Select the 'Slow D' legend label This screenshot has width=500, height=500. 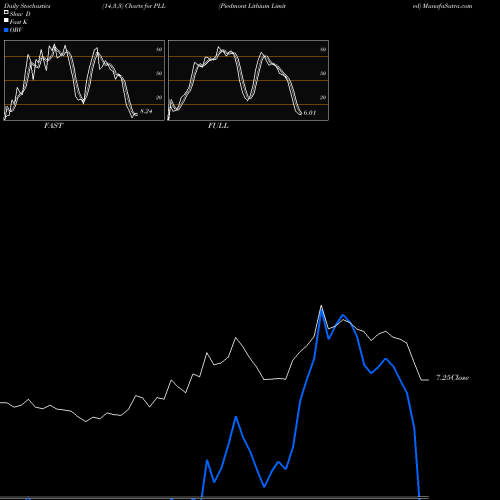(x=20, y=14)
